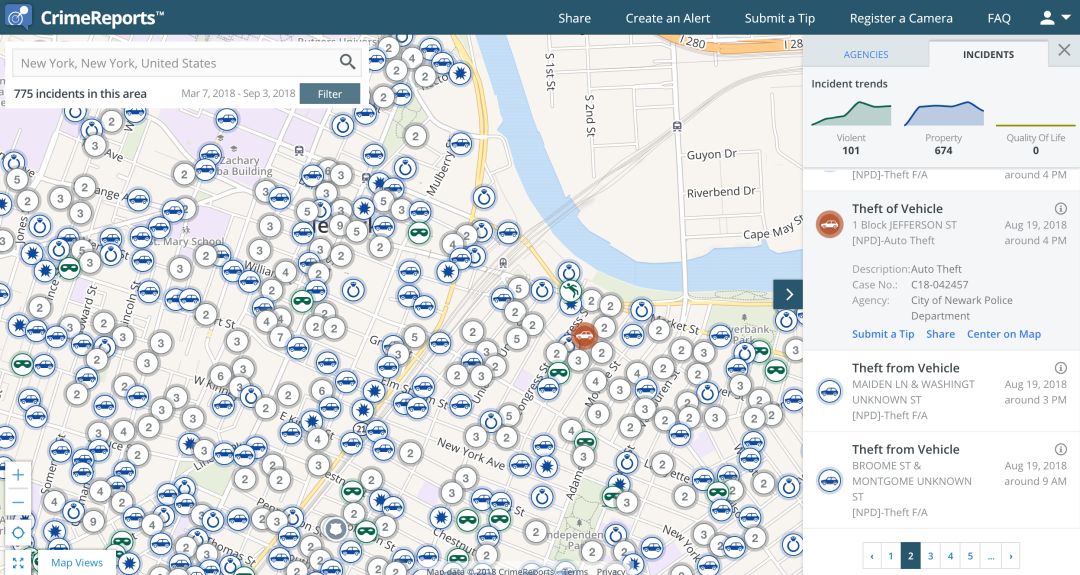This screenshot has height=575, width=1080.
Task: Click the C18-042457 case number
Action: (939, 284)
